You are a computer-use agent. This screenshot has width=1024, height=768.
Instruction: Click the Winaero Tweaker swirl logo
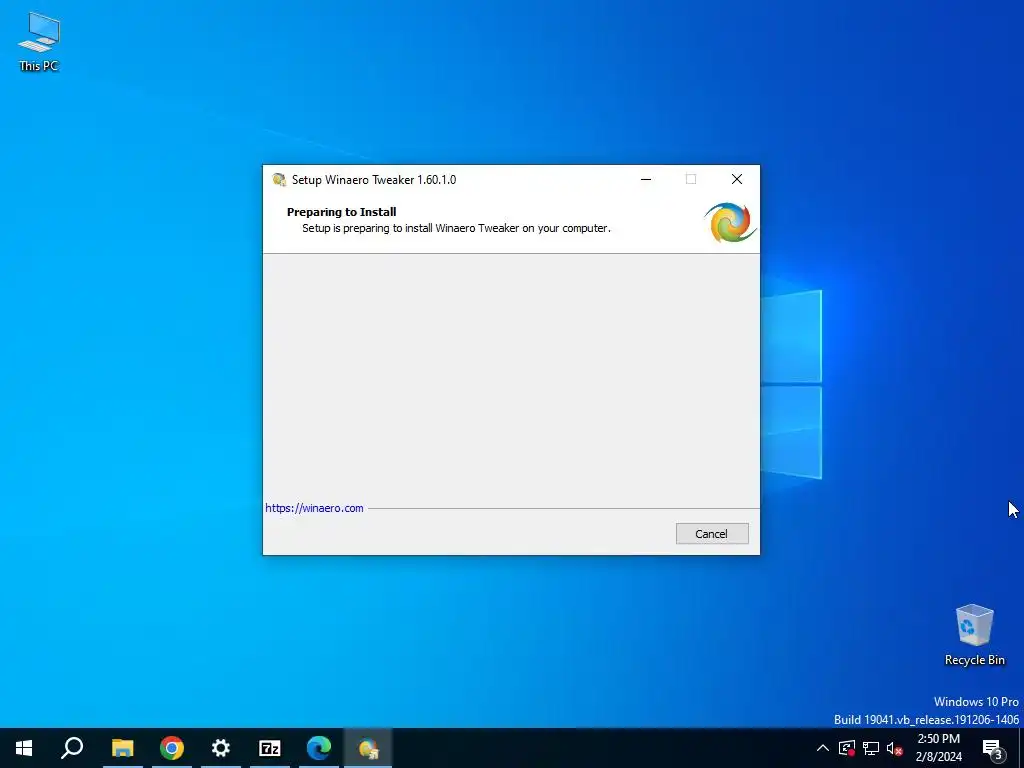729,223
